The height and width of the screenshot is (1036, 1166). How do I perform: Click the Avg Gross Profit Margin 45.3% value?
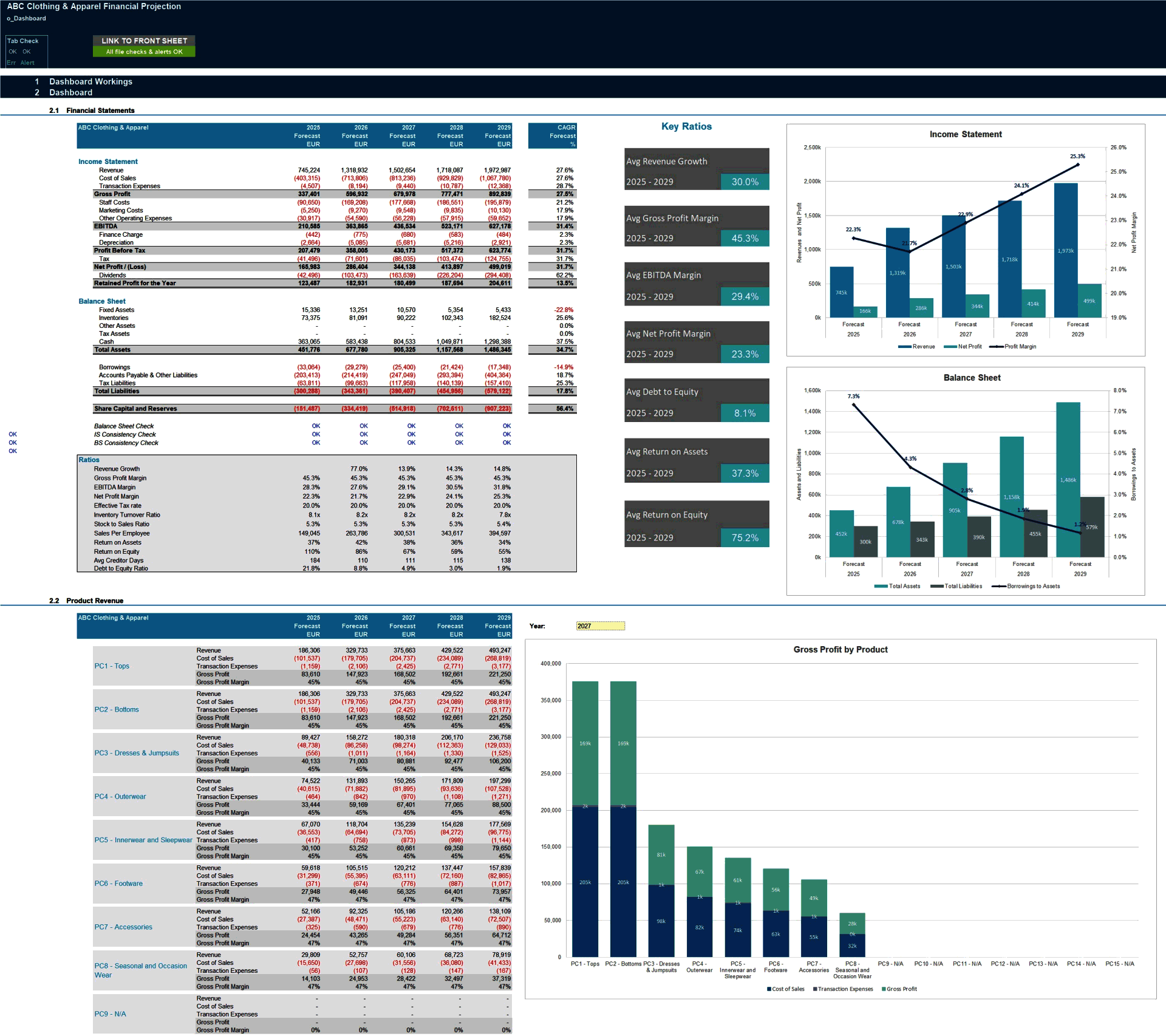point(745,238)
